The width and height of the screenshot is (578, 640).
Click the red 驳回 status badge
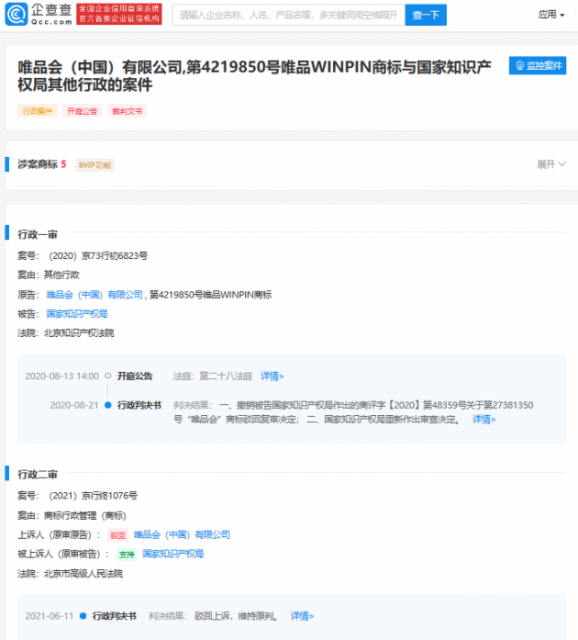[118, 535]
